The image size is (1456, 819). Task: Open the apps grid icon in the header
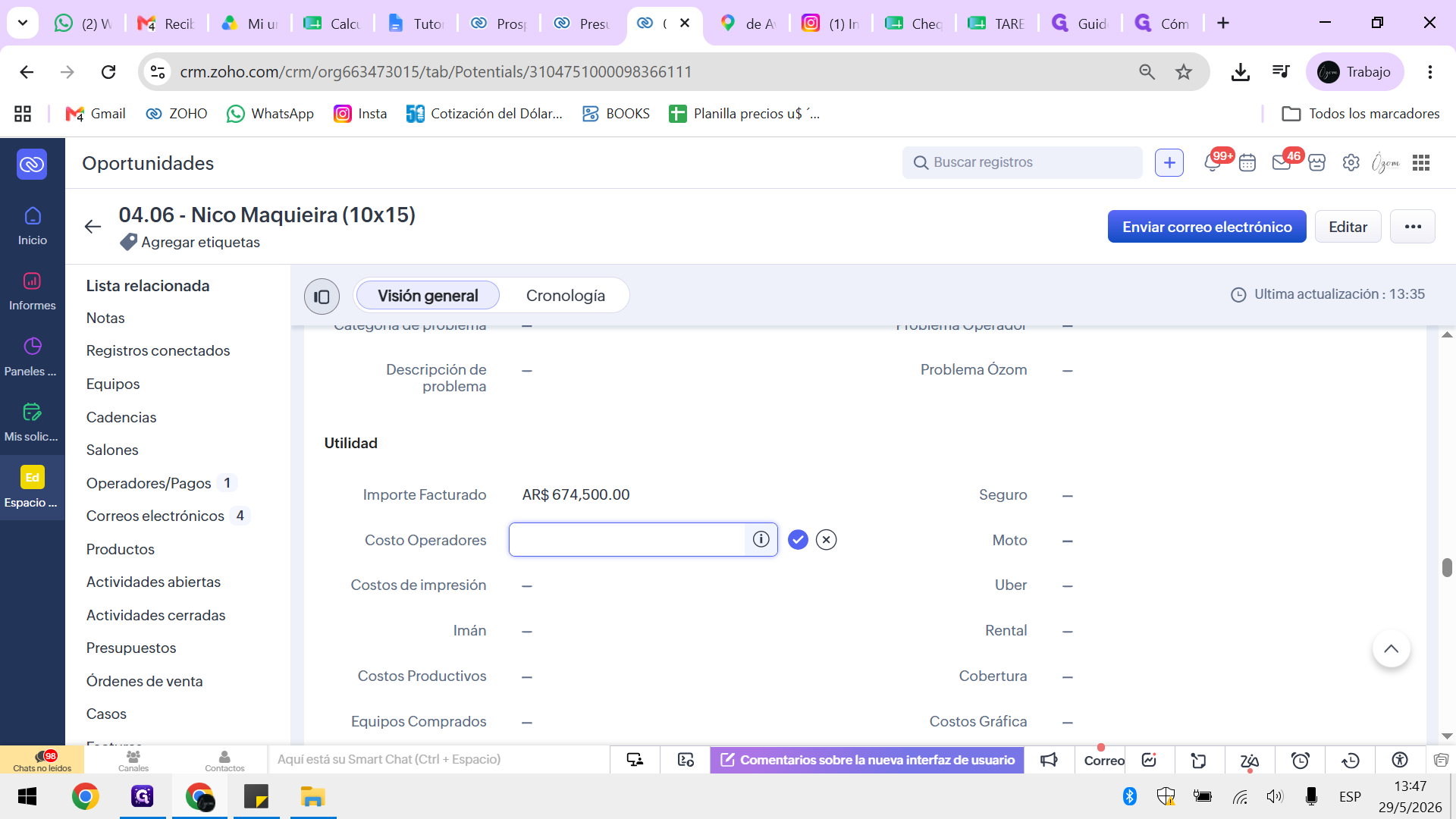tap(1421, 162)
